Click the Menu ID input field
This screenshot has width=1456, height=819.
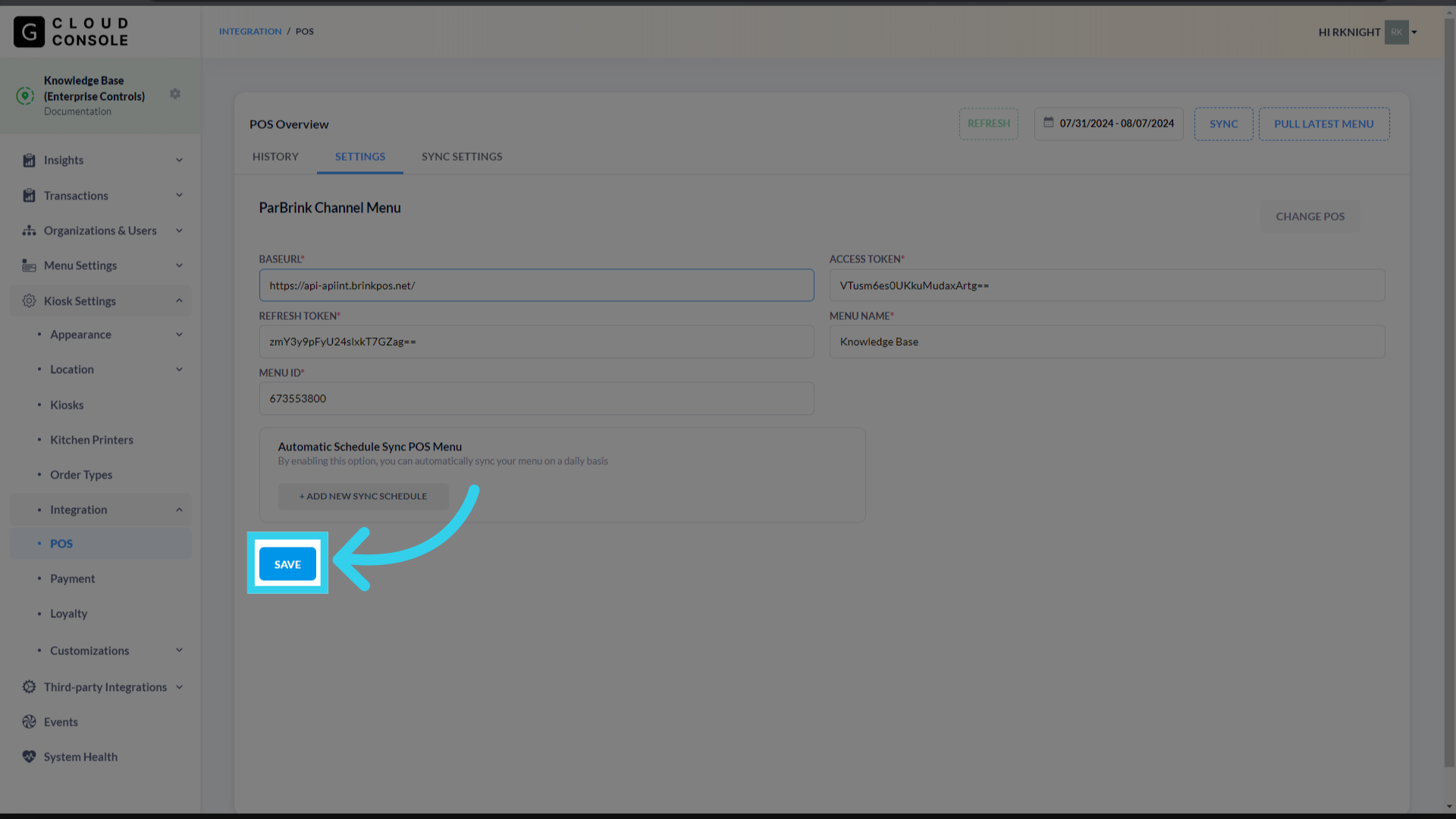(536, 398)
